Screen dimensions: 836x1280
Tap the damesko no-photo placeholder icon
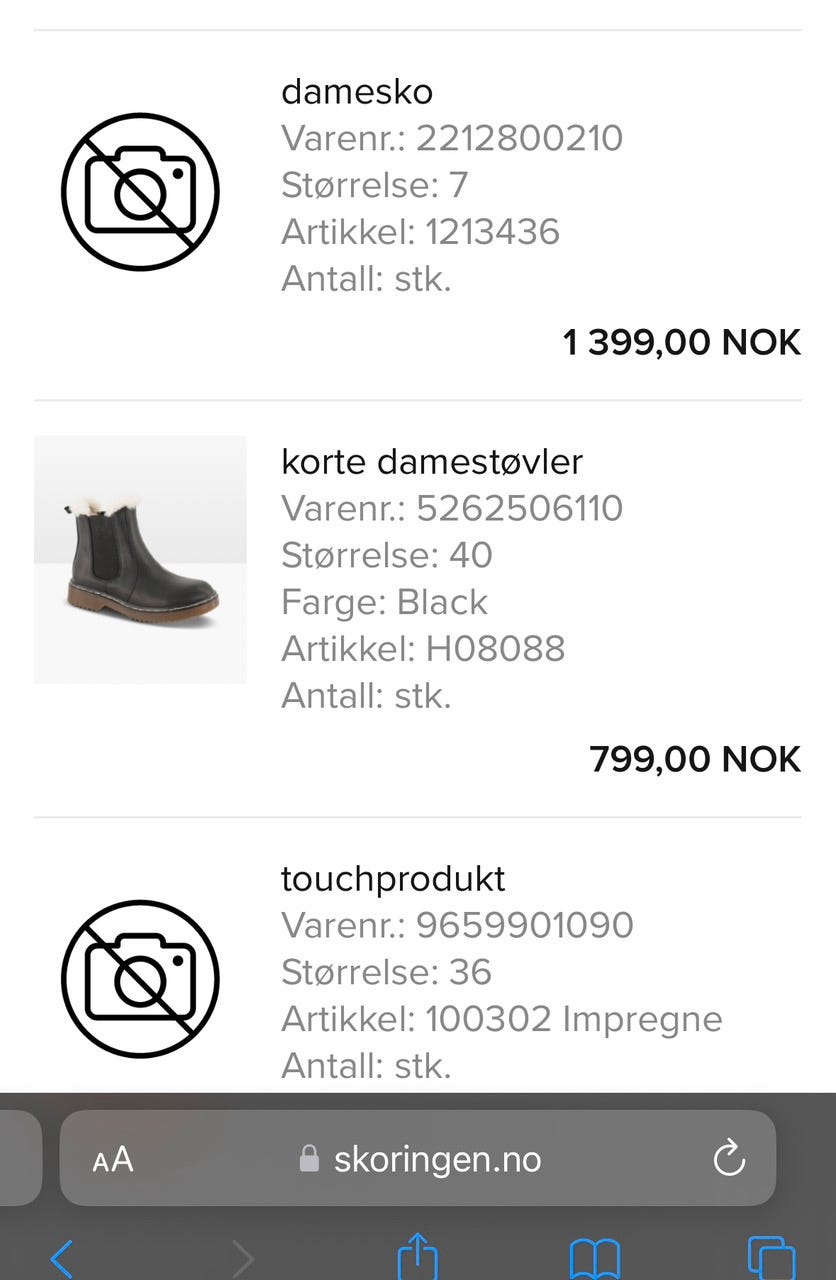[x=140, y=192]
